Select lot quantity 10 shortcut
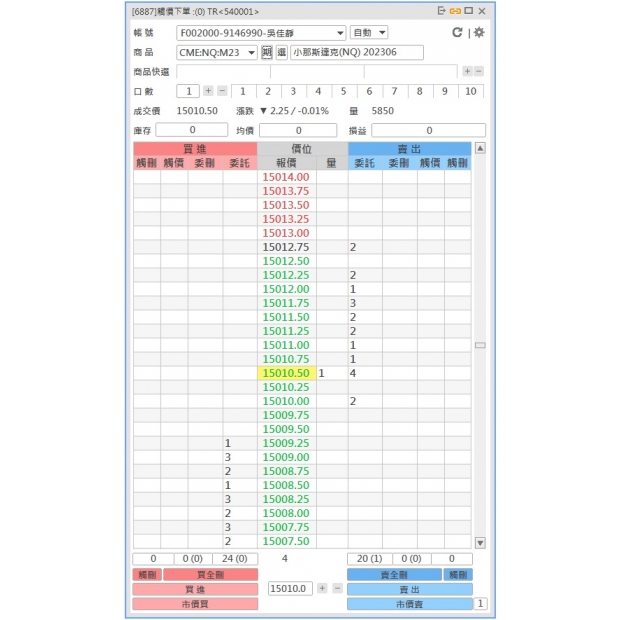This screenshot has height=620, width=620. (471, 91)
